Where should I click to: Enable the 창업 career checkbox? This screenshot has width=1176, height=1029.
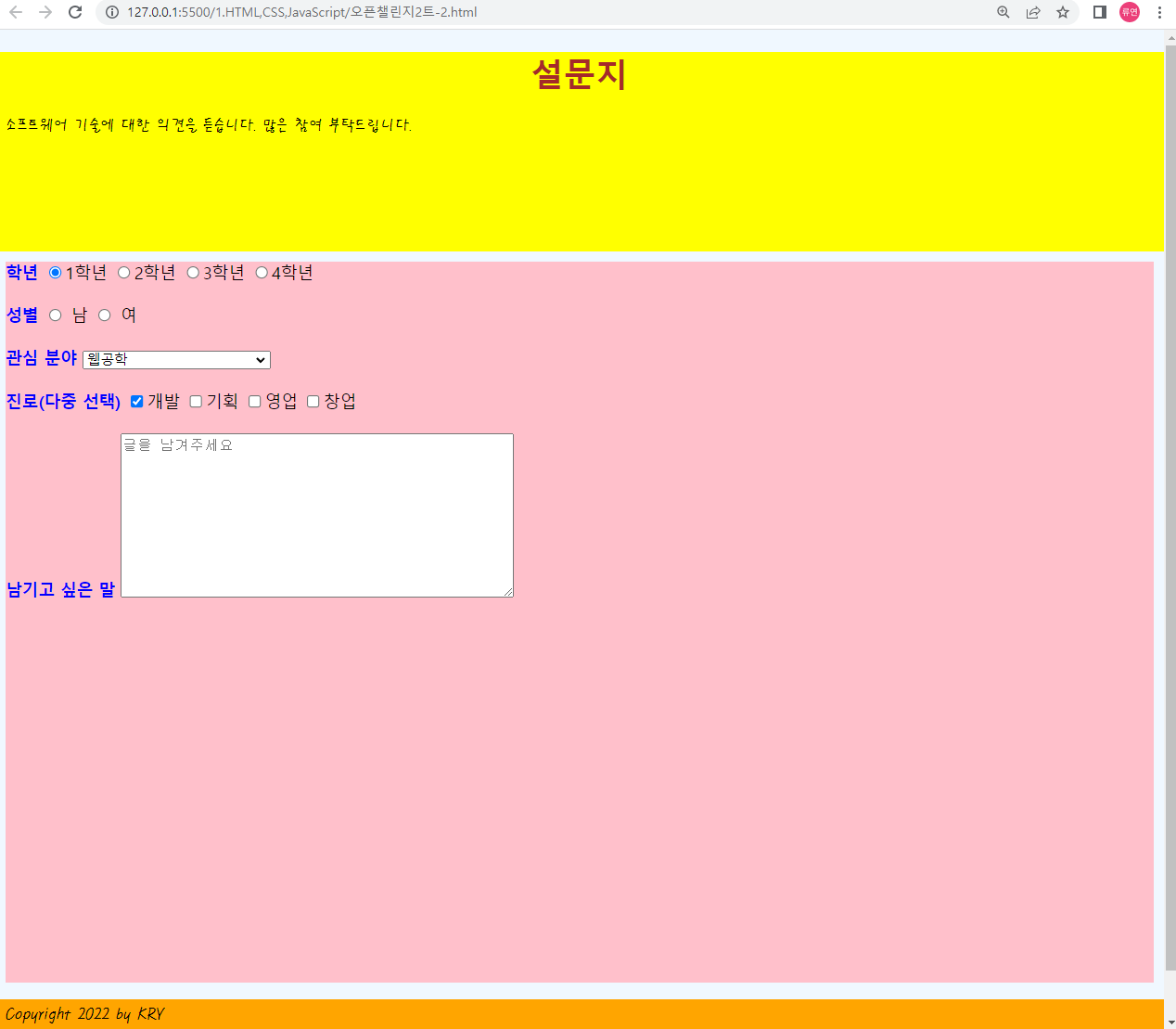[313, 402]
